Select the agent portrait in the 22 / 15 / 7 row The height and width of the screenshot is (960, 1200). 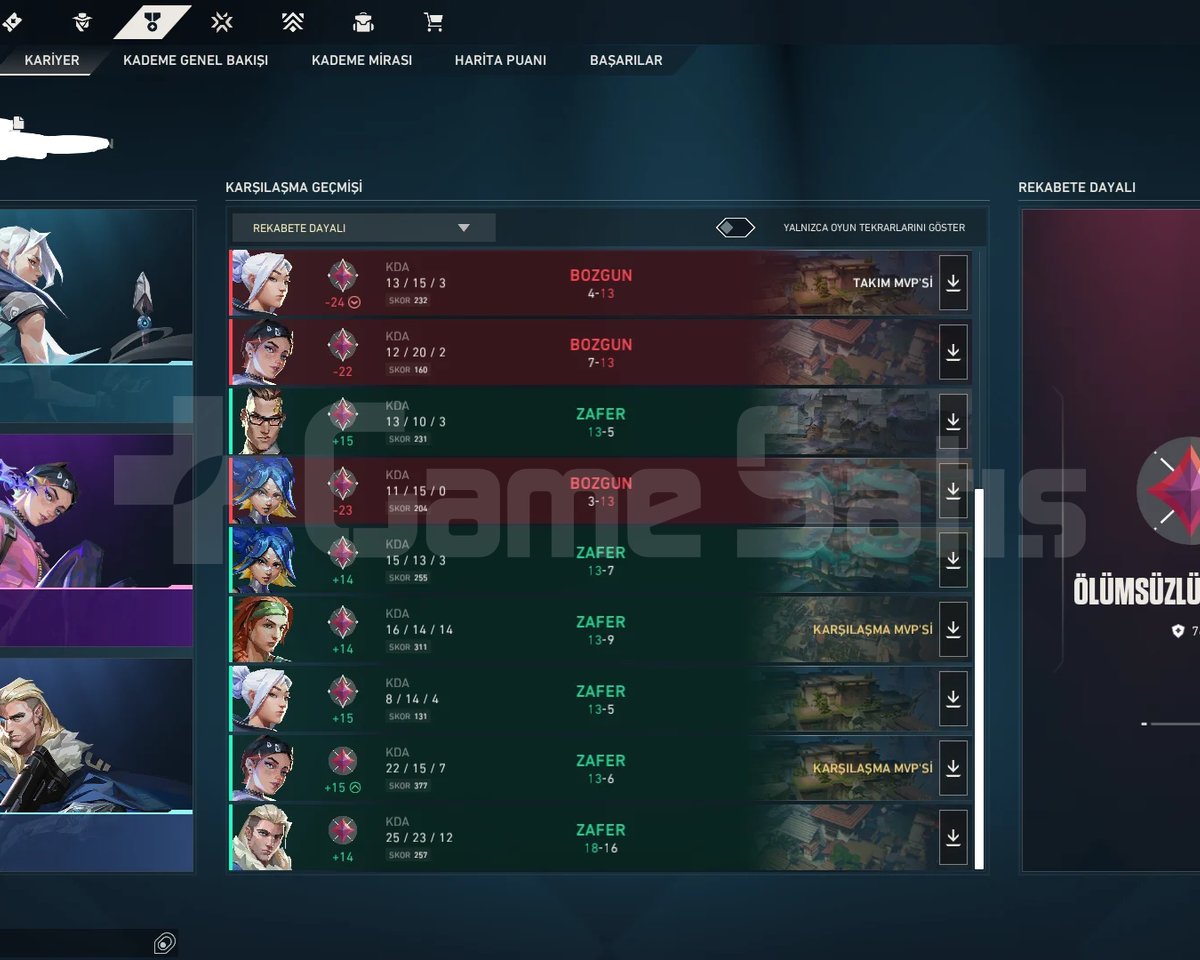coord(263,768)
